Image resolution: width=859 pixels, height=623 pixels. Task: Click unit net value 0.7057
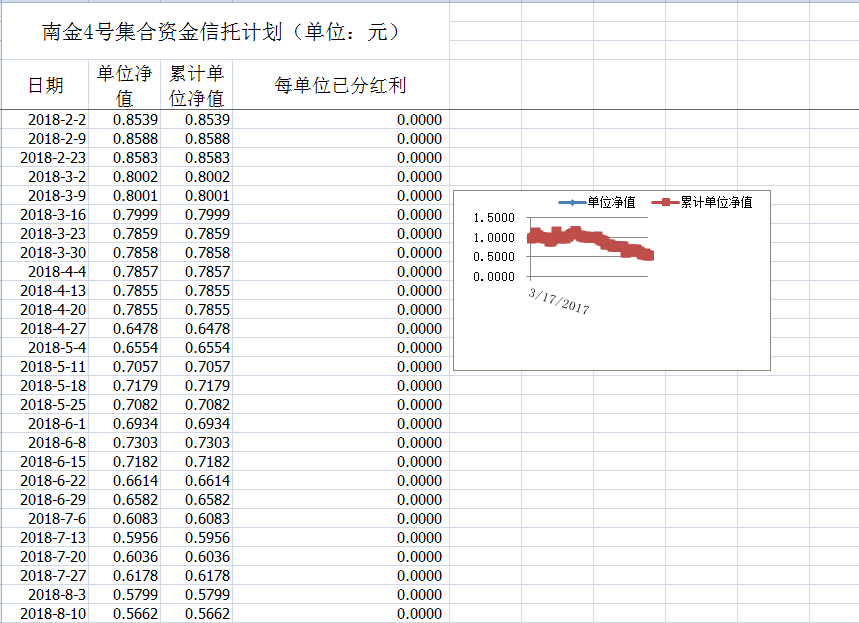click(x=124, y=367)
